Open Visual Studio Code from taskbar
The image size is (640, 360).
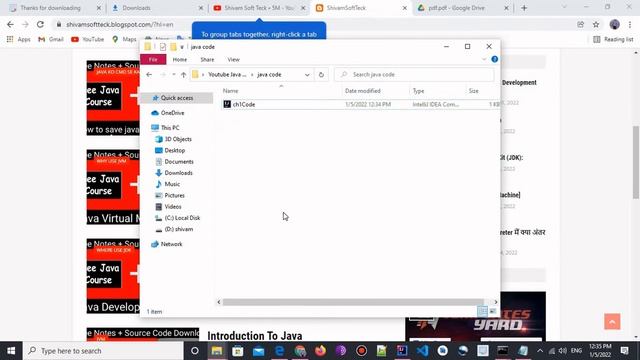(x=422, y=351)
